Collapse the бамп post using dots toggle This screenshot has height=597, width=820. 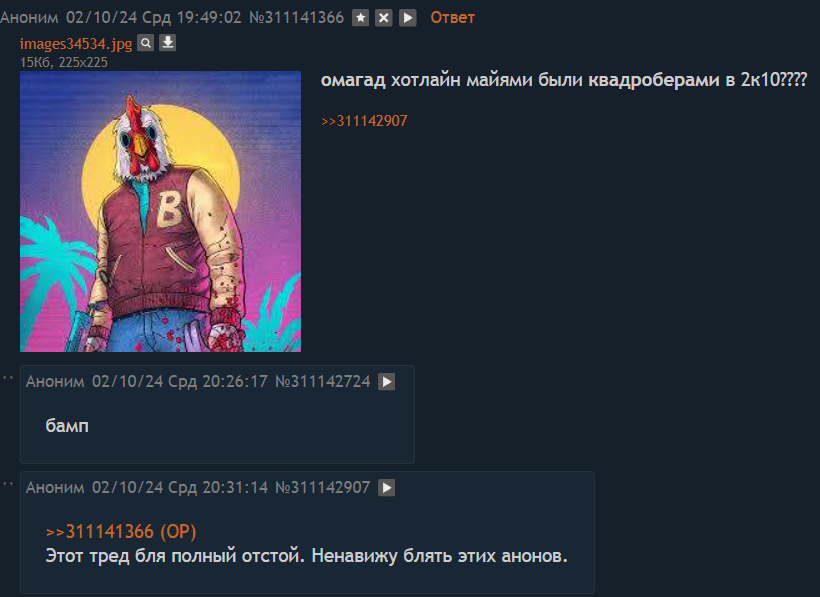(8, 377)
